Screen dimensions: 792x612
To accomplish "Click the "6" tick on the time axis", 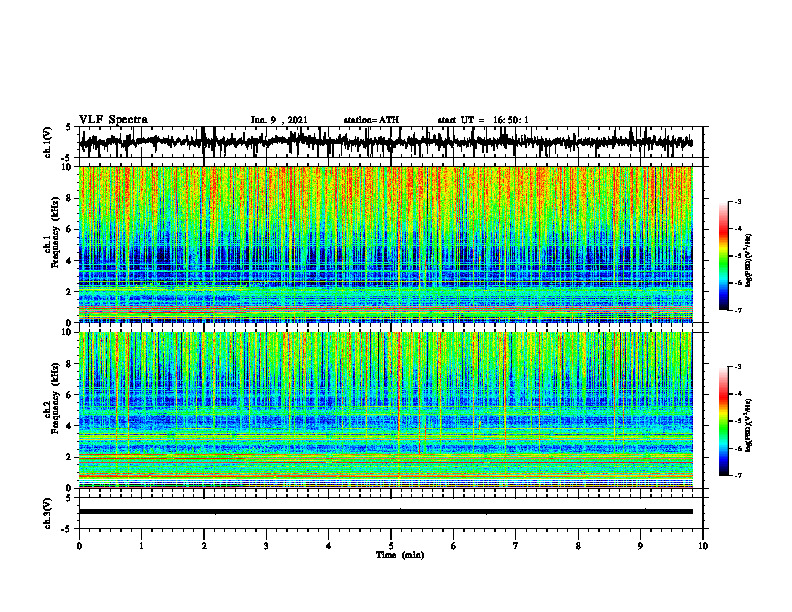I will click(454, 546).
